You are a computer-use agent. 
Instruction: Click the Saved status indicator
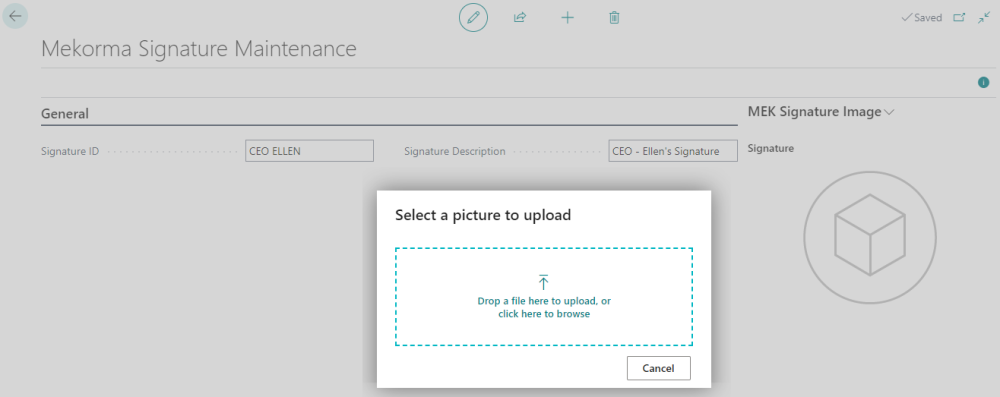point(922,18)
